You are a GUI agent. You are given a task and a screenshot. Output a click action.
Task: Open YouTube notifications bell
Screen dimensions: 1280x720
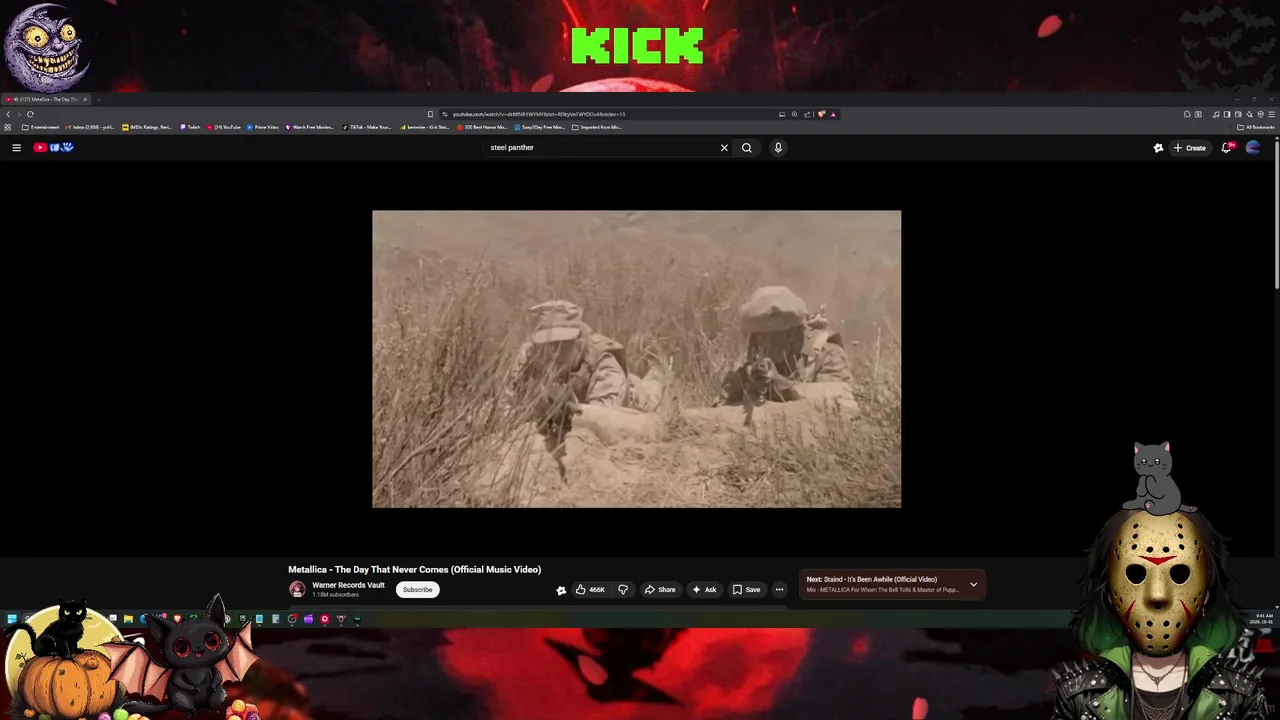[1226, 147]
